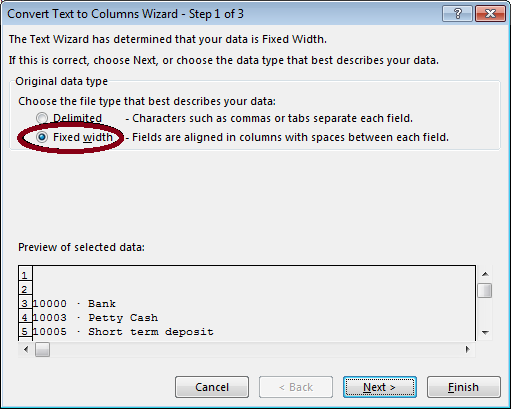
Task: Click the horizontal scrollbar thumb under preview
Action: [42, 350]
